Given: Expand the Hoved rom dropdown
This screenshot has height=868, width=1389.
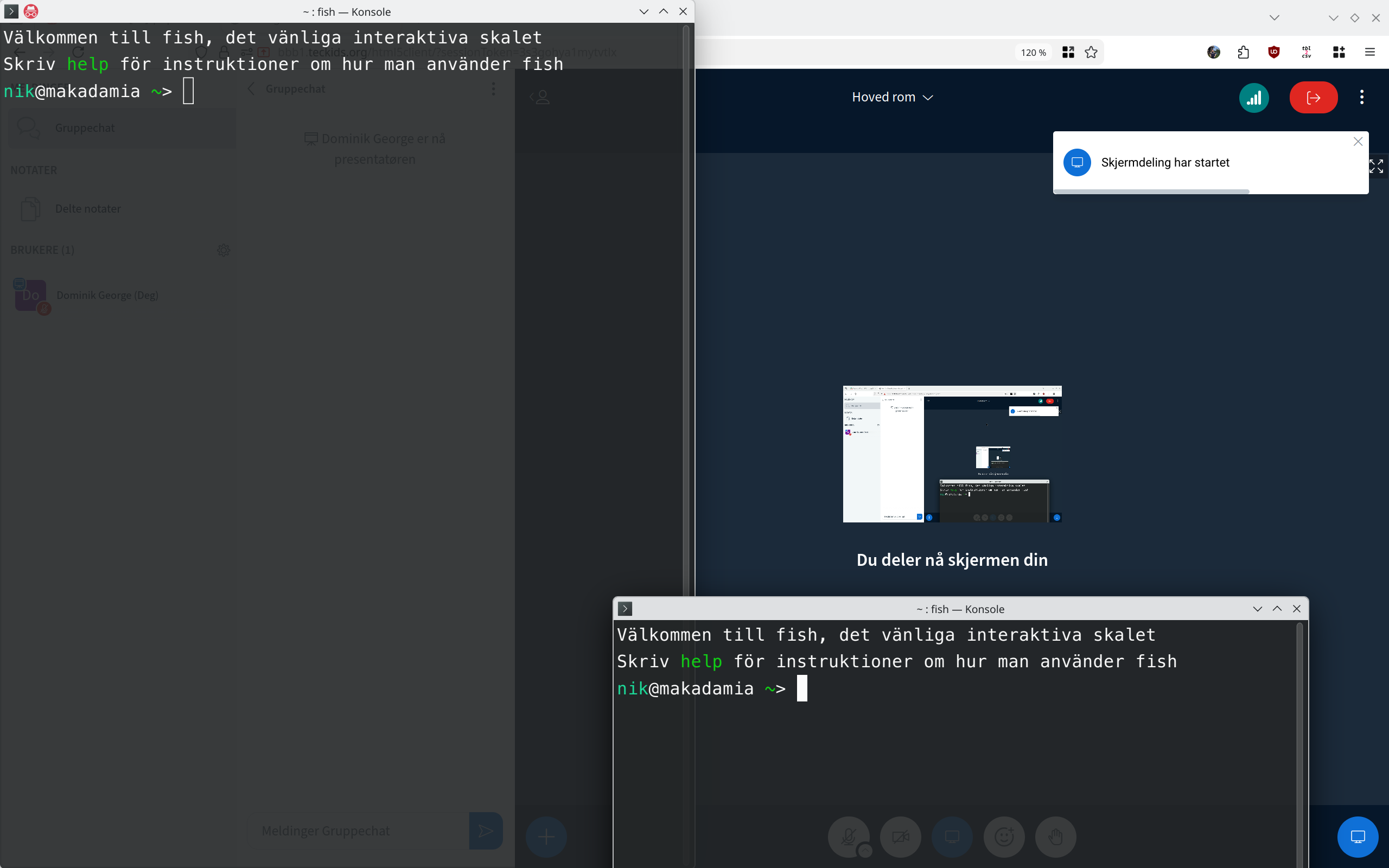Looking at the screenshot, I should coord(893,98).
